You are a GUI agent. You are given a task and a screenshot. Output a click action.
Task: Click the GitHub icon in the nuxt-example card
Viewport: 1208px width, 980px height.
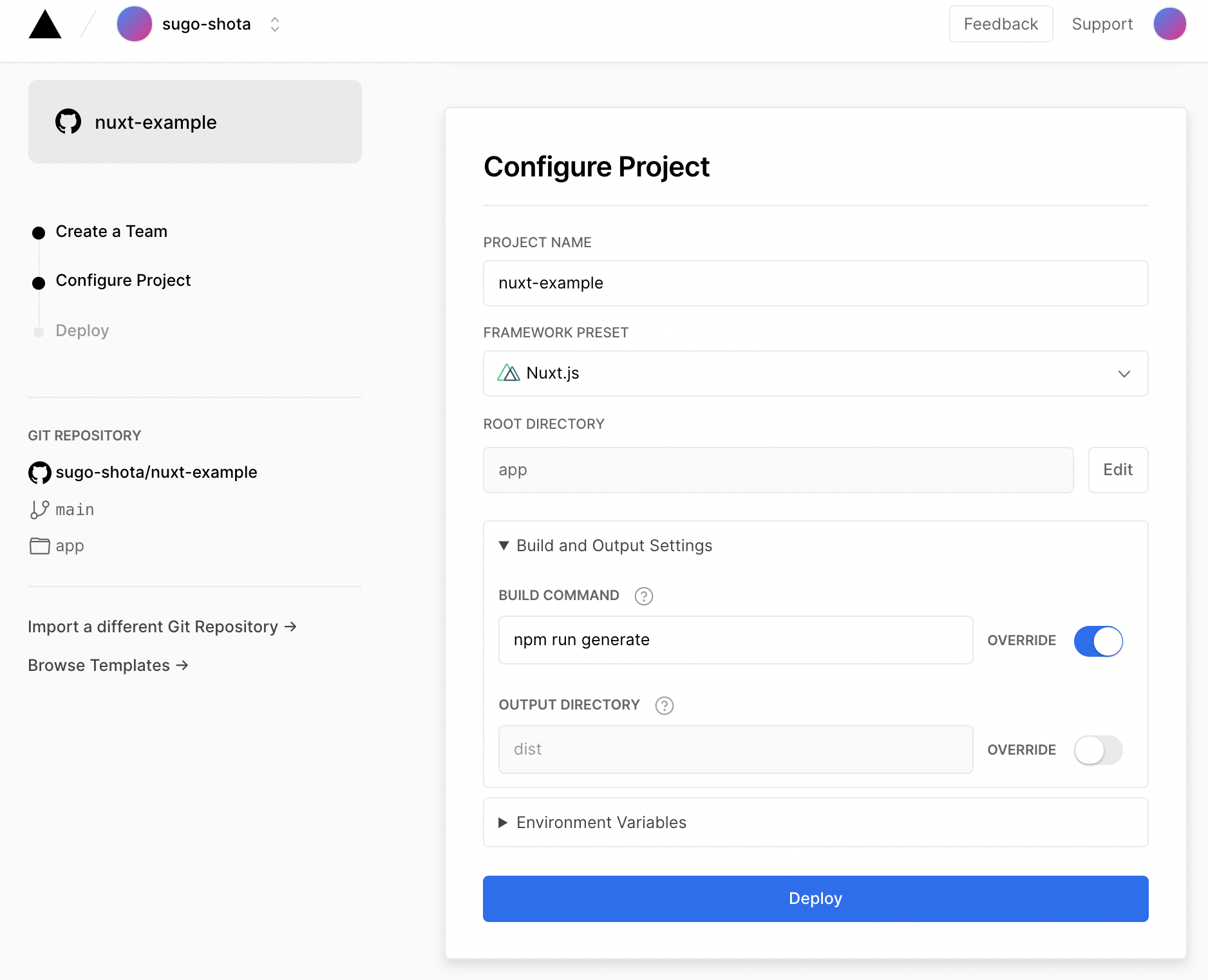[68, 122]
